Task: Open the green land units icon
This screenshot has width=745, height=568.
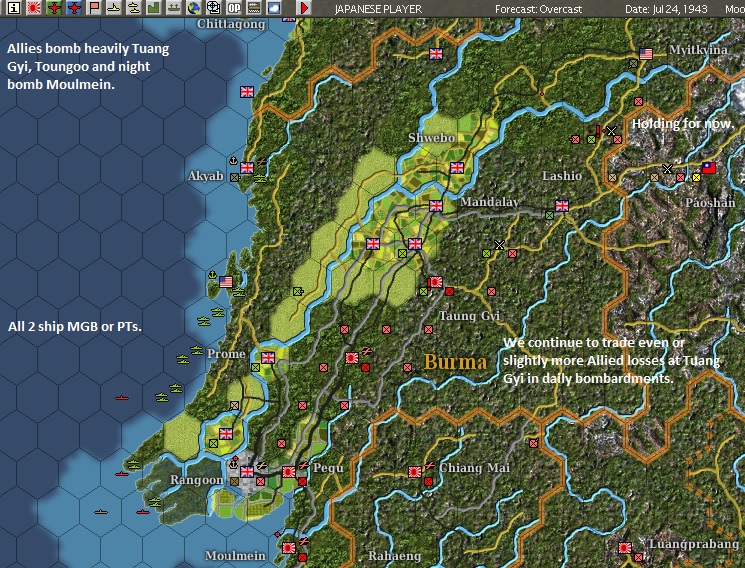Action: pos(154,8)
